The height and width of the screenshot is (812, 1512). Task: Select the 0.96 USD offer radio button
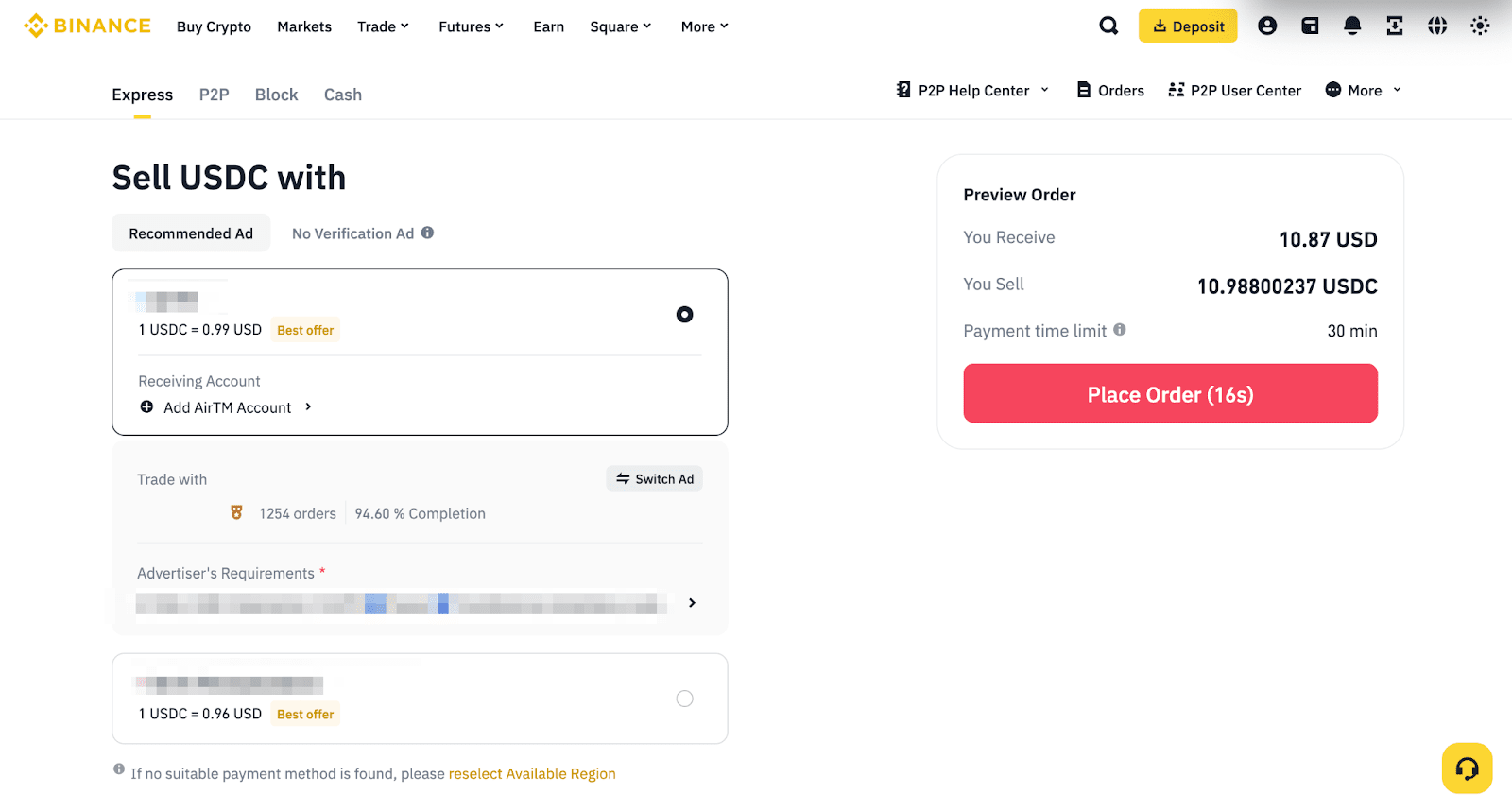[x=684, y=699]
